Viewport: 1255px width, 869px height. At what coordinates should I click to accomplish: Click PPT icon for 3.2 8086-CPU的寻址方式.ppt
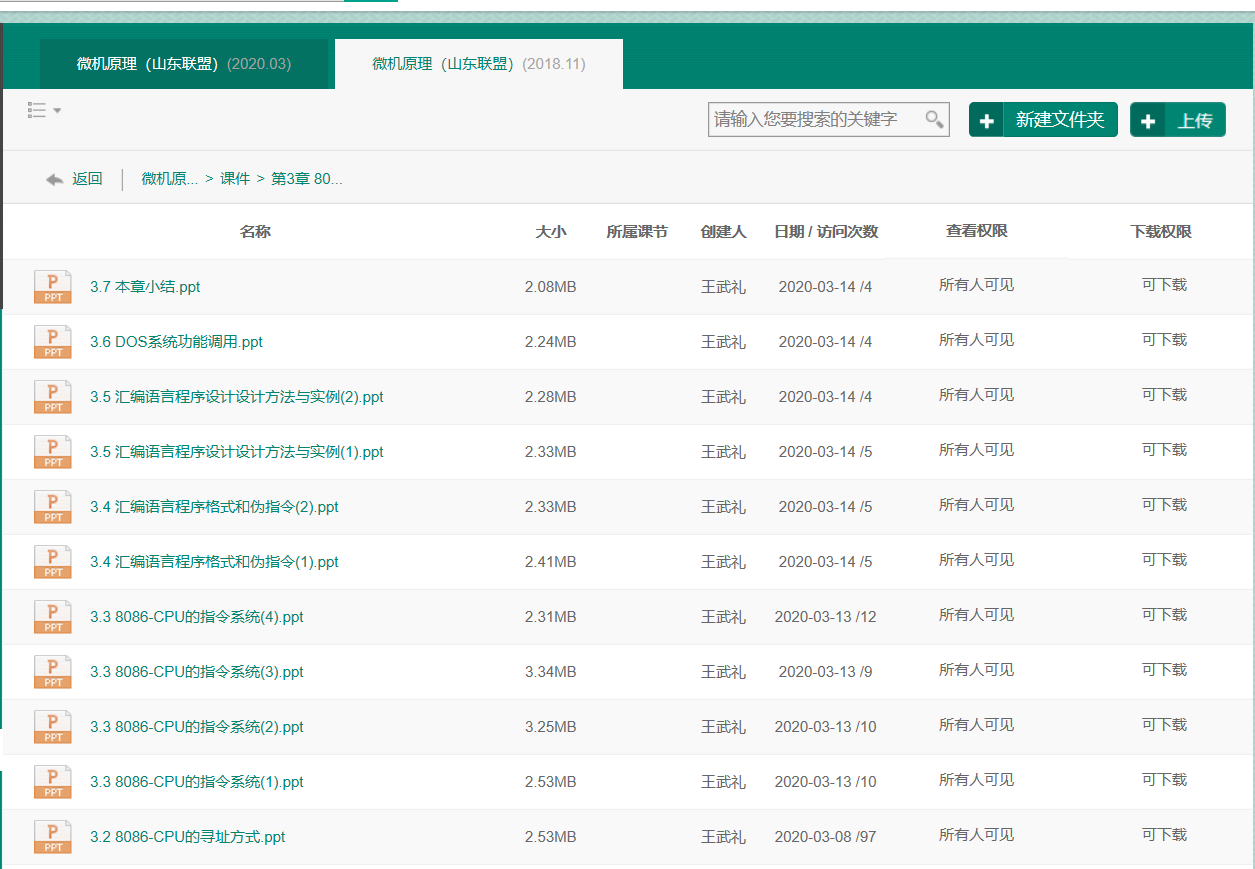click(x=52, y=837)
